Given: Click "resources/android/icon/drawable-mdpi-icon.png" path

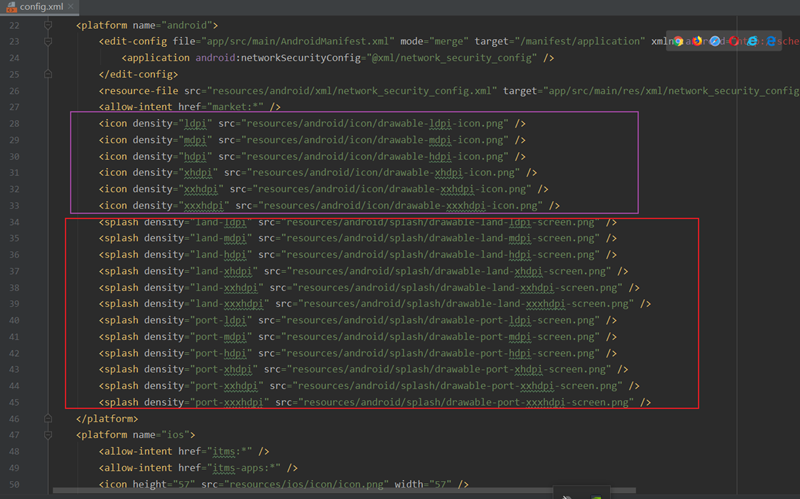Looking at the screenshot, I should pyautogui.click(x=374, y=140).
